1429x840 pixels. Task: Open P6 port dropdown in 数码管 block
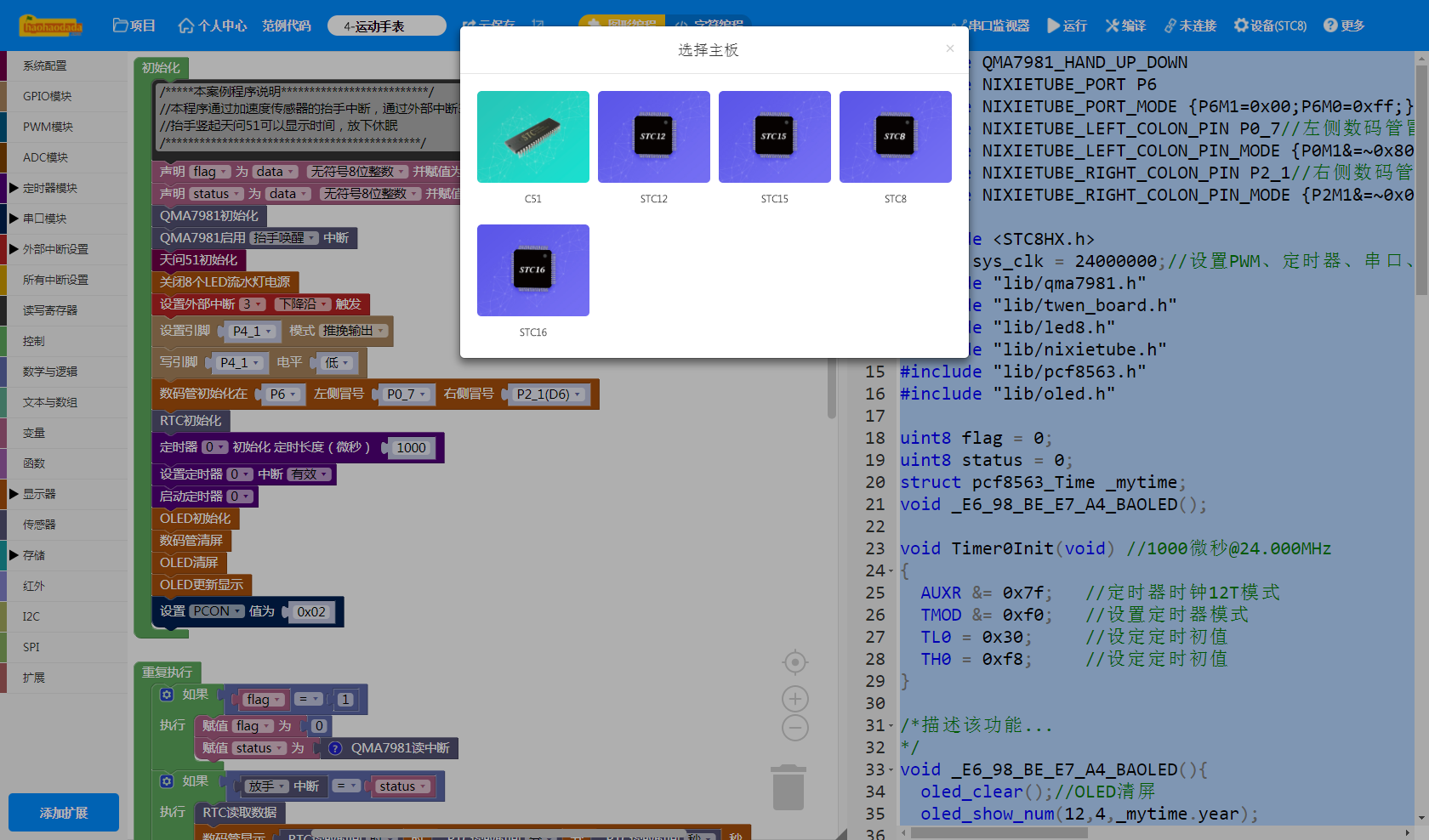click(x=282, y=394)
